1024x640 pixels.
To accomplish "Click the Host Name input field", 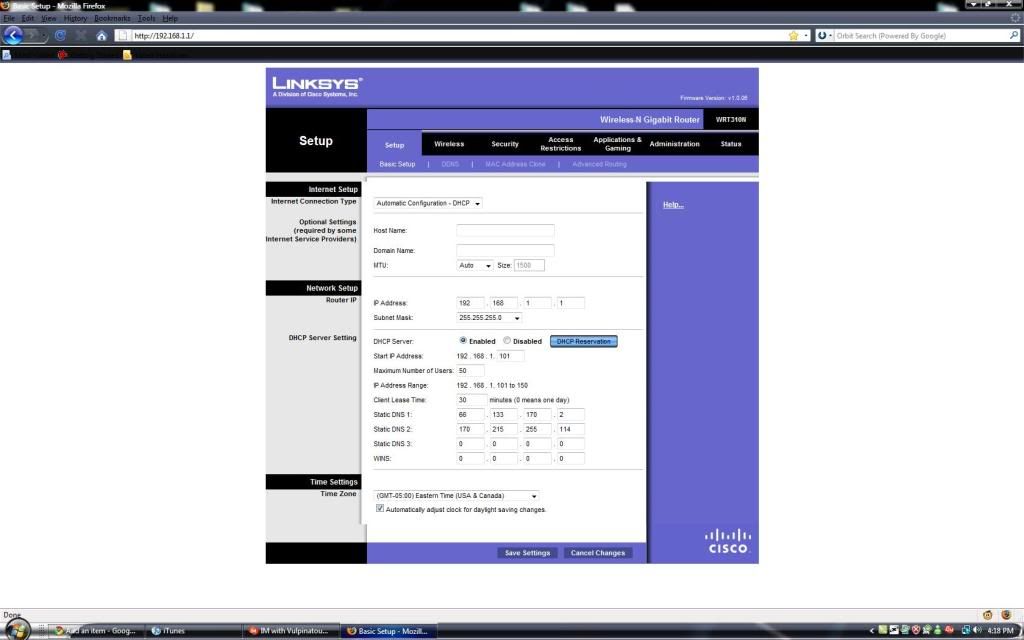I will [505, 230].
